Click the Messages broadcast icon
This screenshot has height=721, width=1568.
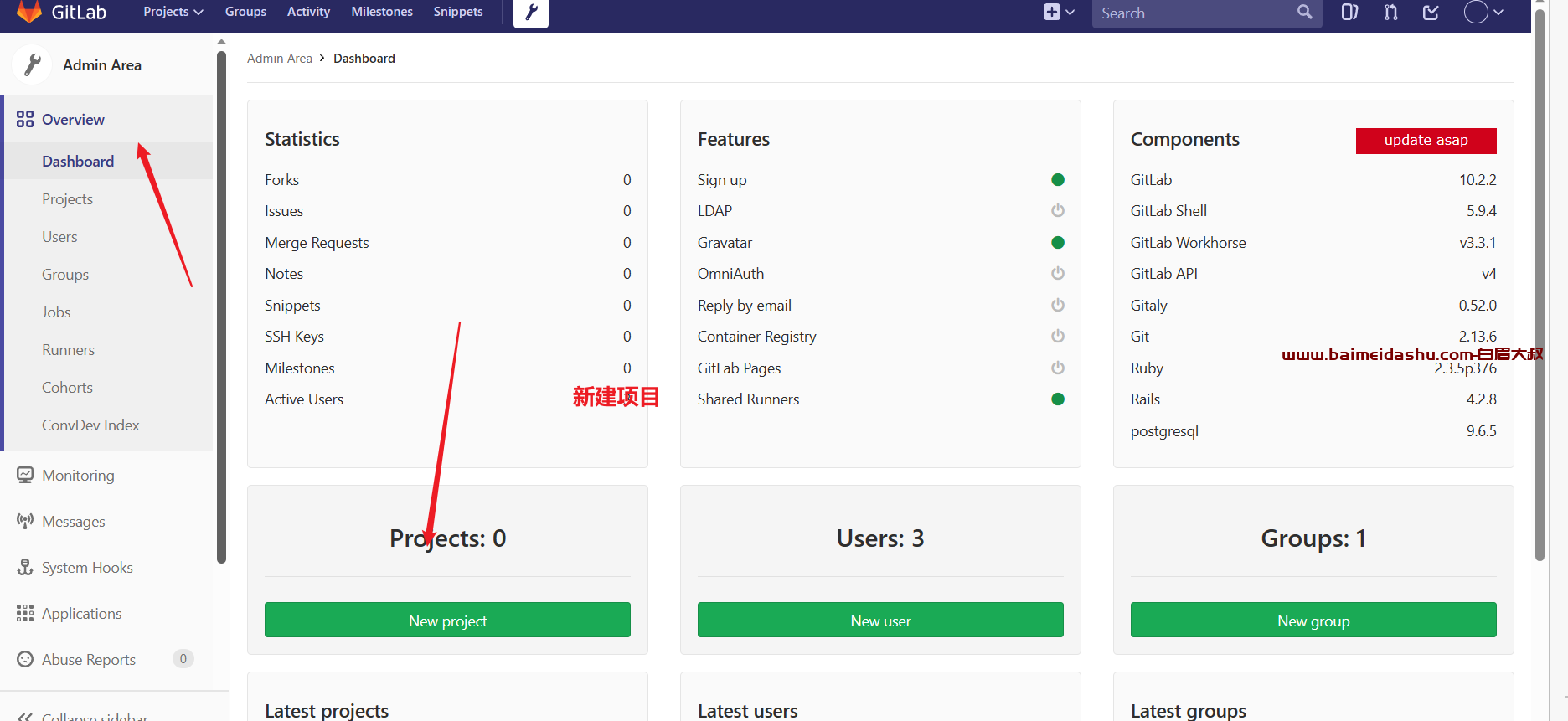click(x=25, y=521)
